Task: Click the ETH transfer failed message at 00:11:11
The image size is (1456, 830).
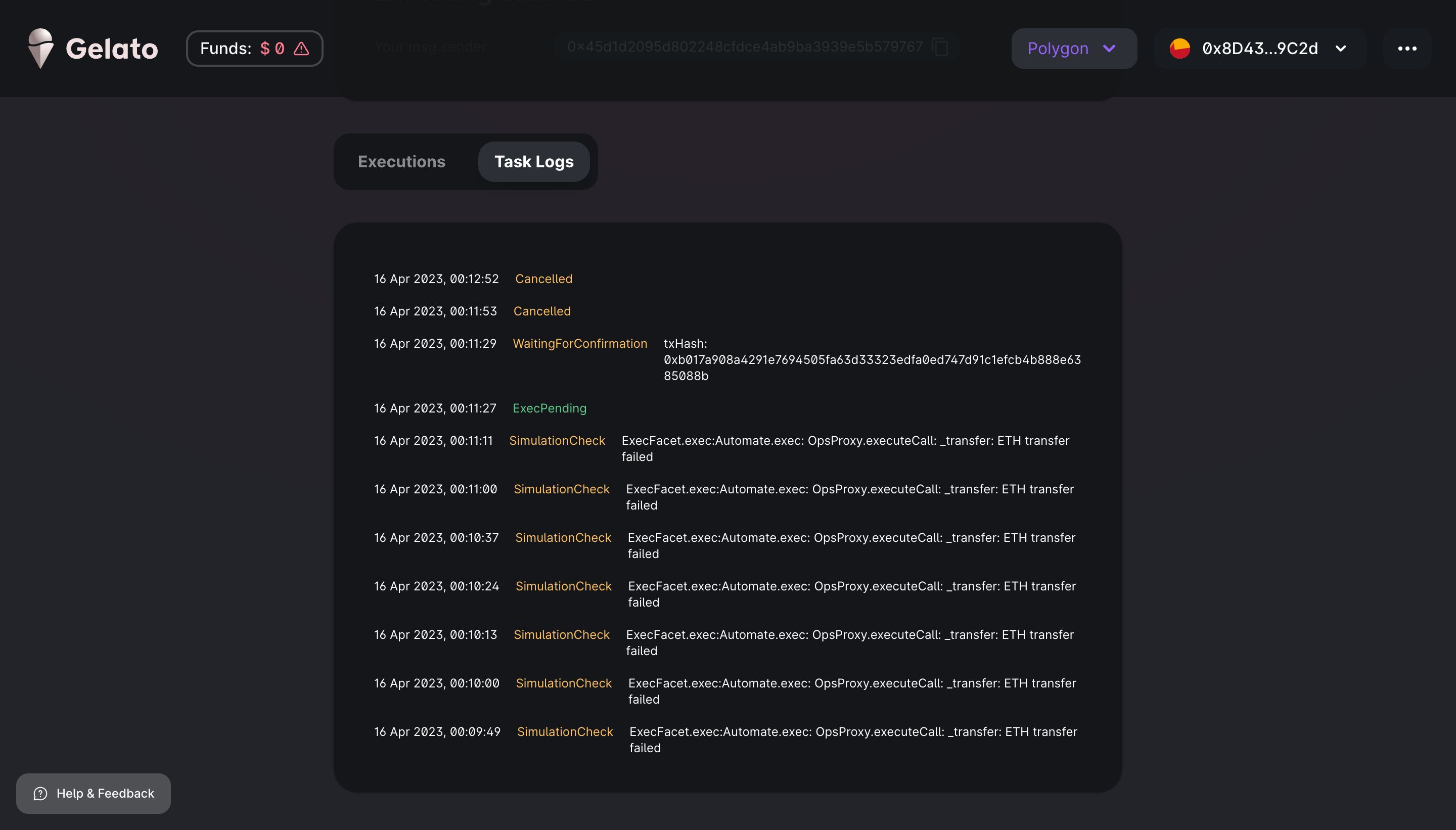Action: 845,449
